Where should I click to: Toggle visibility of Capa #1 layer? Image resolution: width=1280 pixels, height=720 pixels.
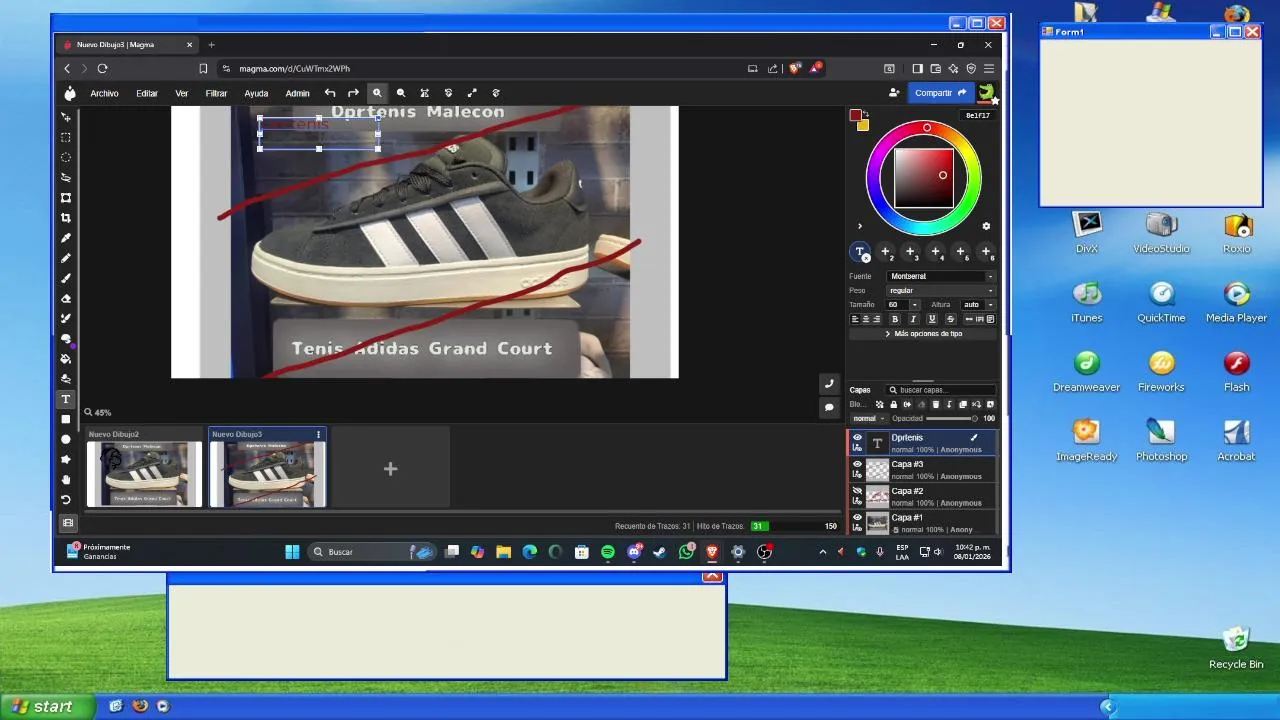click(857, 518)
